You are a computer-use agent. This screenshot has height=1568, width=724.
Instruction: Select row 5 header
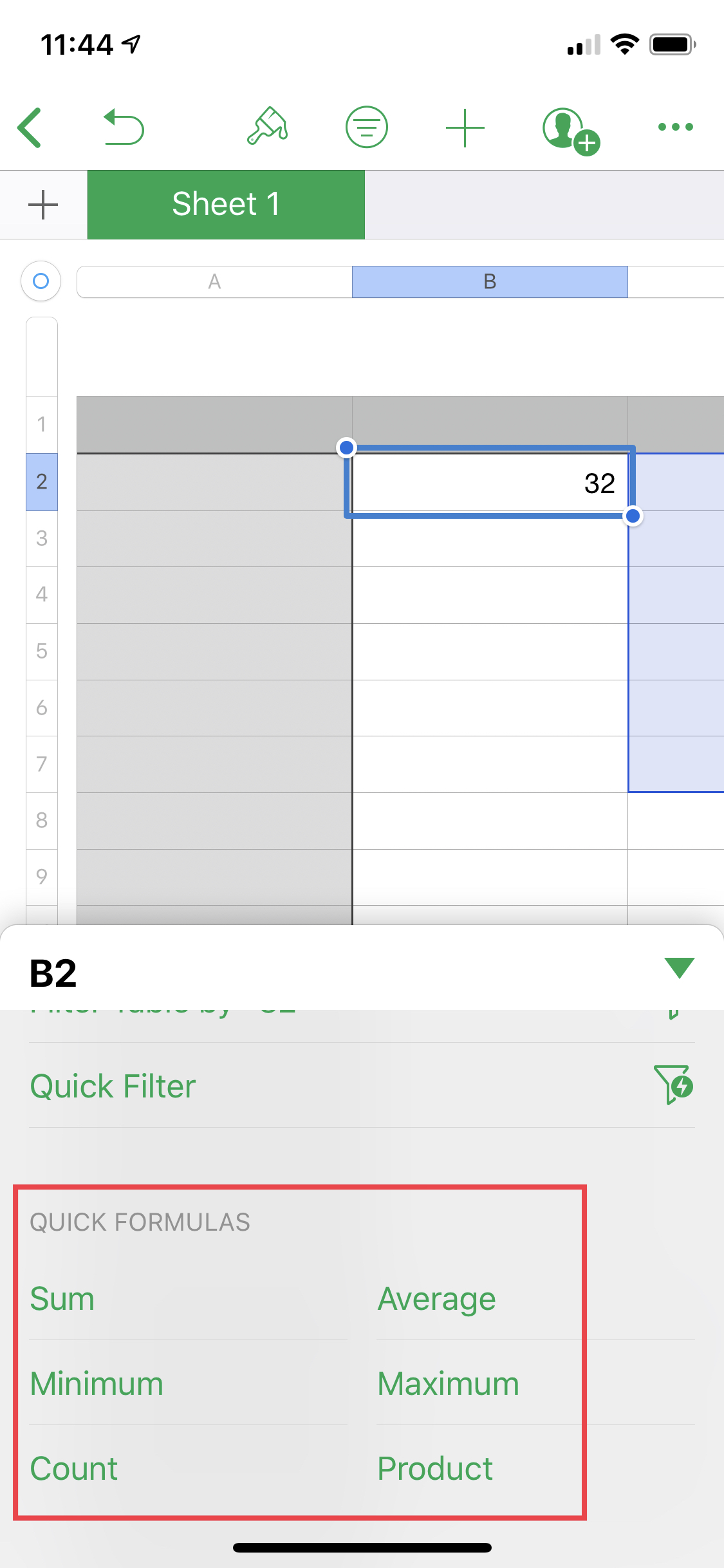42,651
